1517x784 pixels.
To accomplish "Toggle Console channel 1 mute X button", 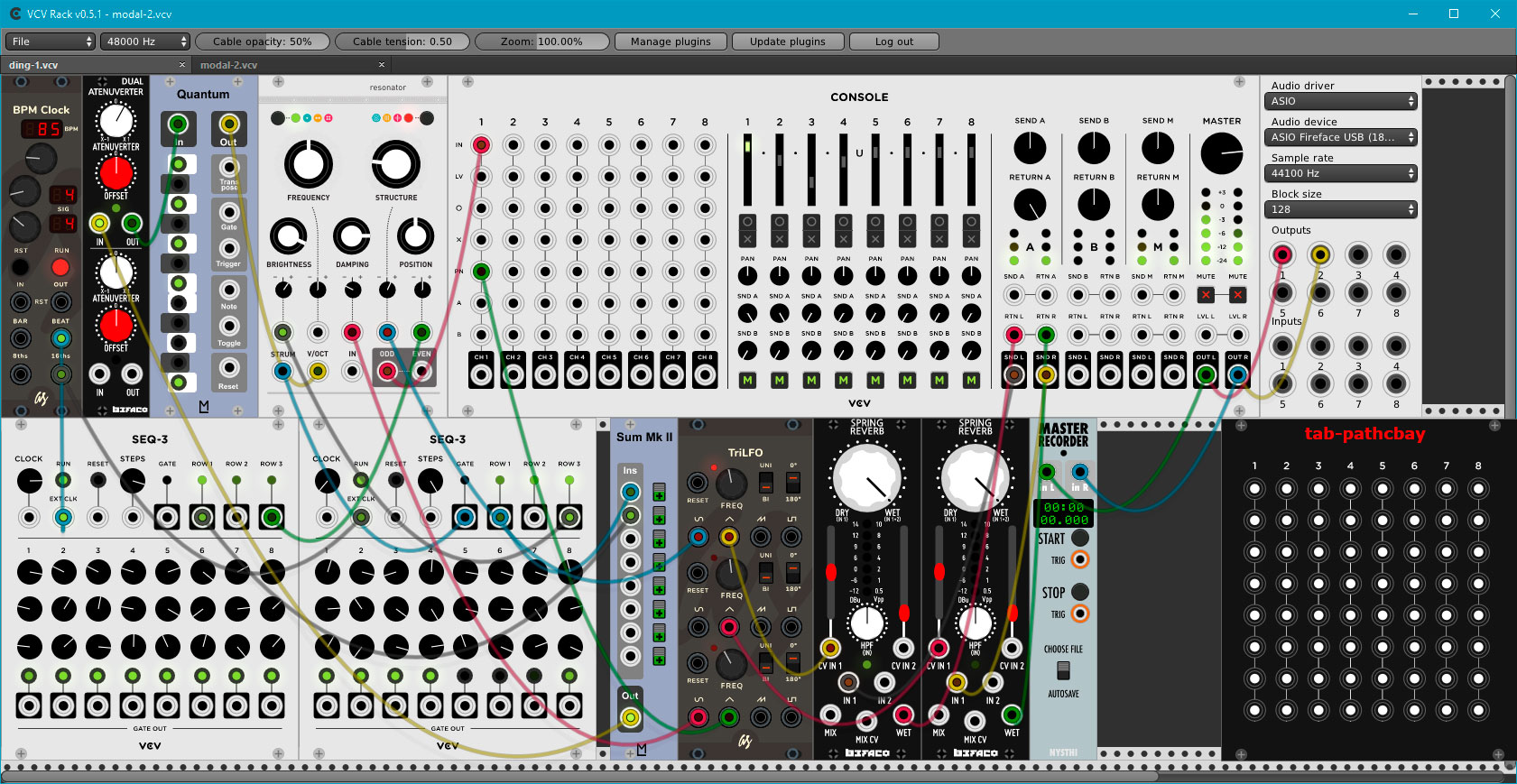I will (747, 239).
